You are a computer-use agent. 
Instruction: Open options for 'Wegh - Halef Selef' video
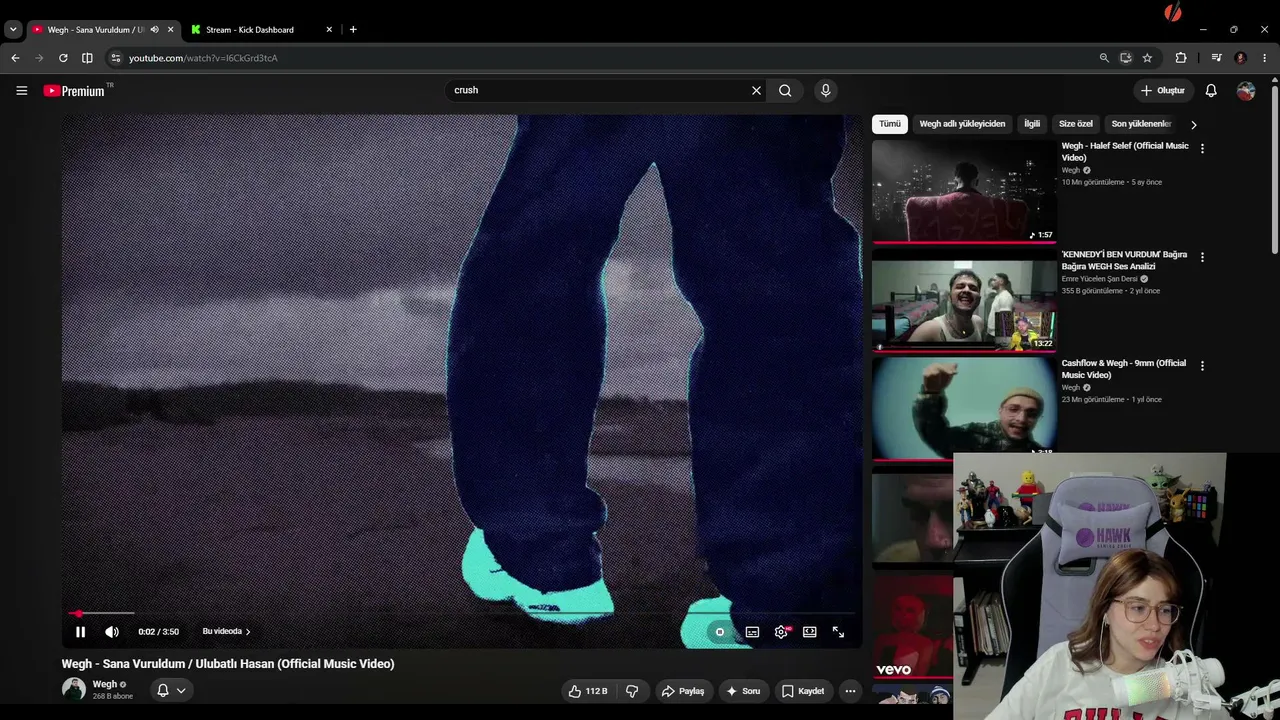pyautogui.click(x=1202, y=148)
